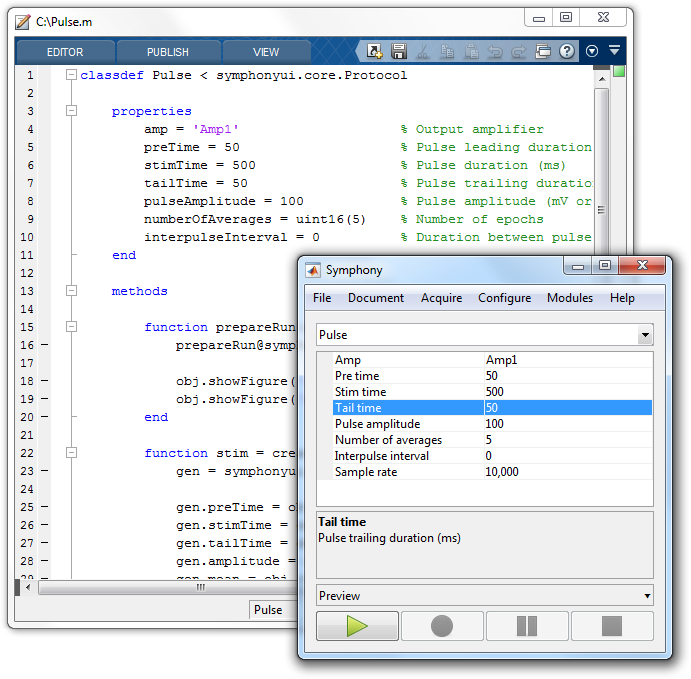Save the file with the floppy disk icon

tap(399, 51)
